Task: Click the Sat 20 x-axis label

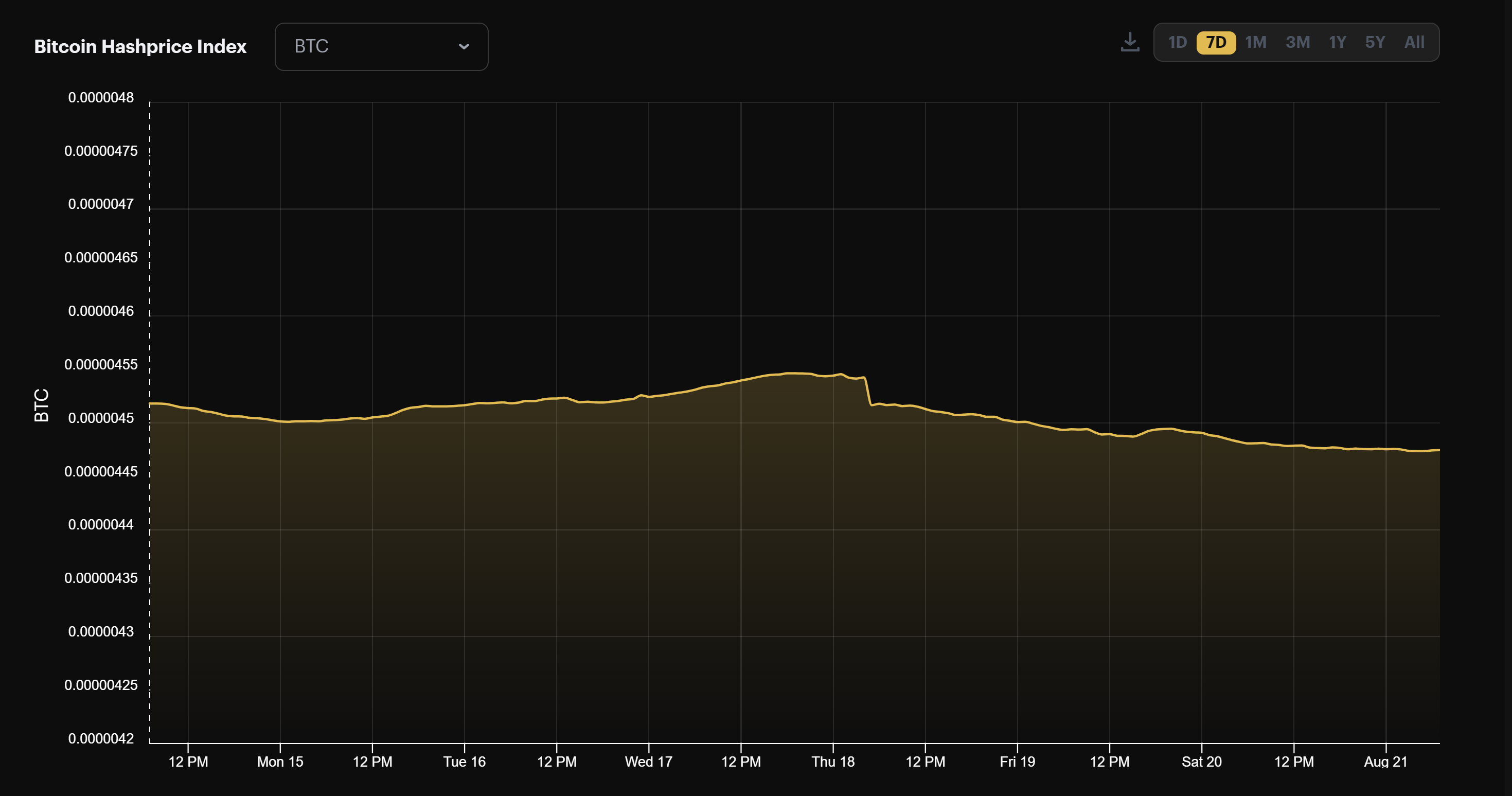Action: 1201,762
